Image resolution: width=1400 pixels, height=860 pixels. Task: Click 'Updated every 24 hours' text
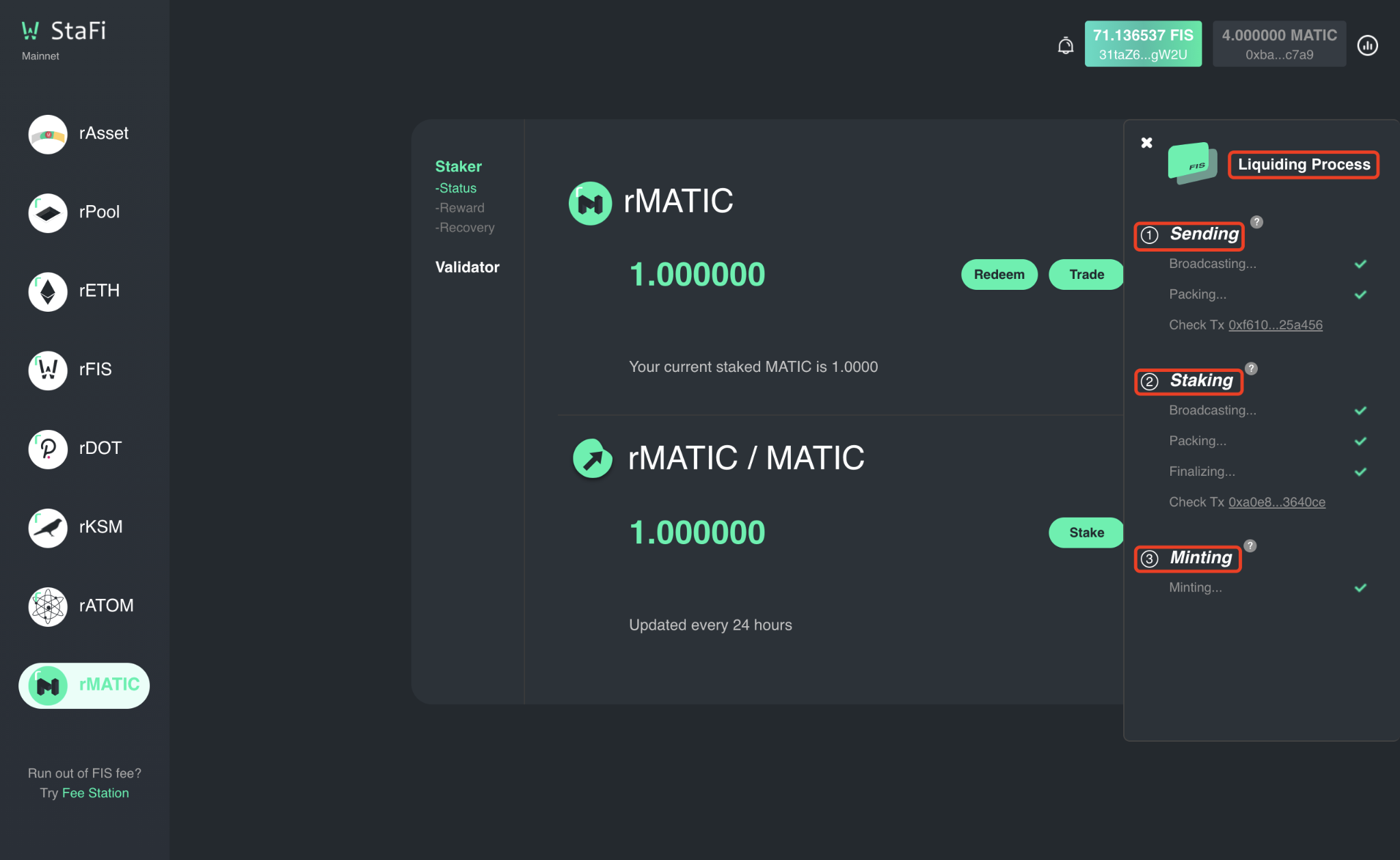tap(710, 625)
